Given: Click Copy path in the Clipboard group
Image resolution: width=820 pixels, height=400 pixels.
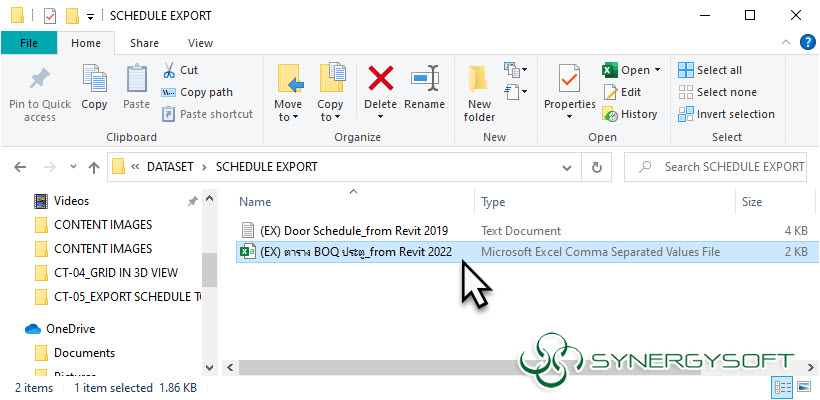Looking at the screenshot, I should tap(197, 93).
